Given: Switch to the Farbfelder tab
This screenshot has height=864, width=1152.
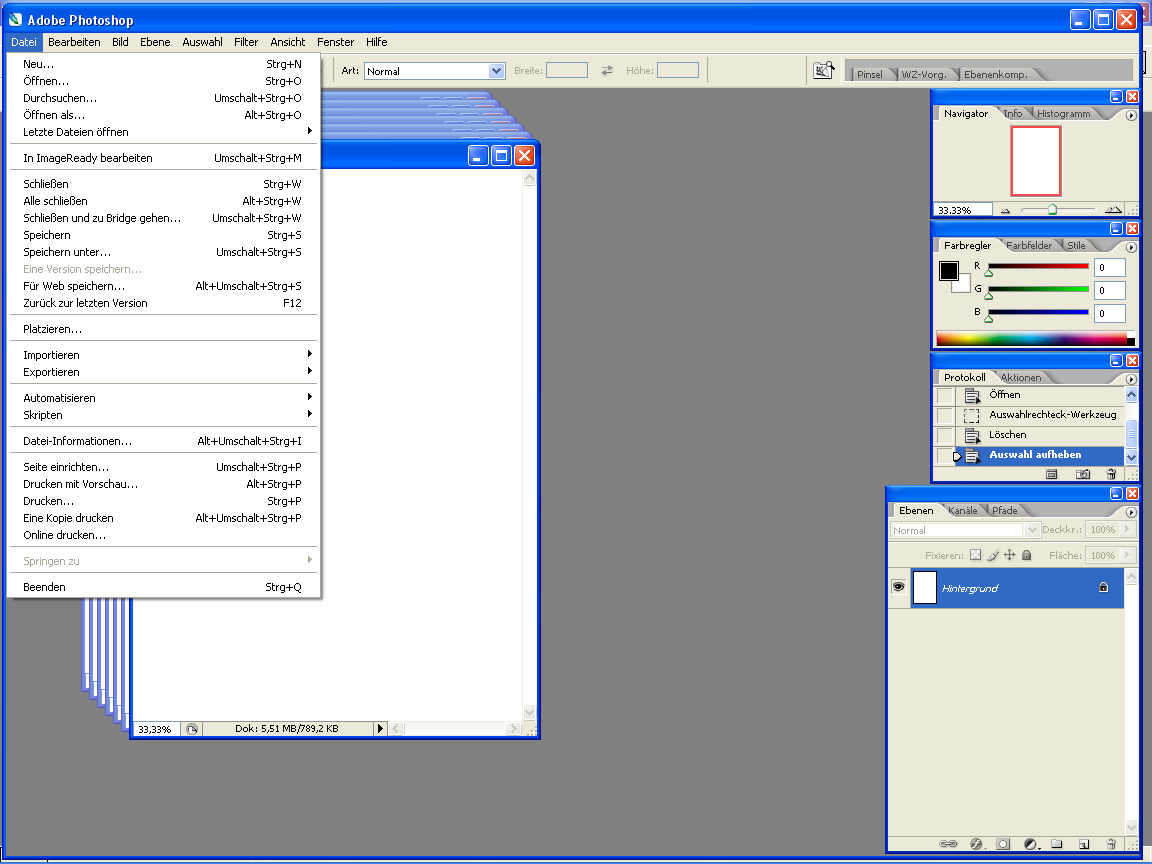Looking at the screenshot, I should click(1029, 245).
